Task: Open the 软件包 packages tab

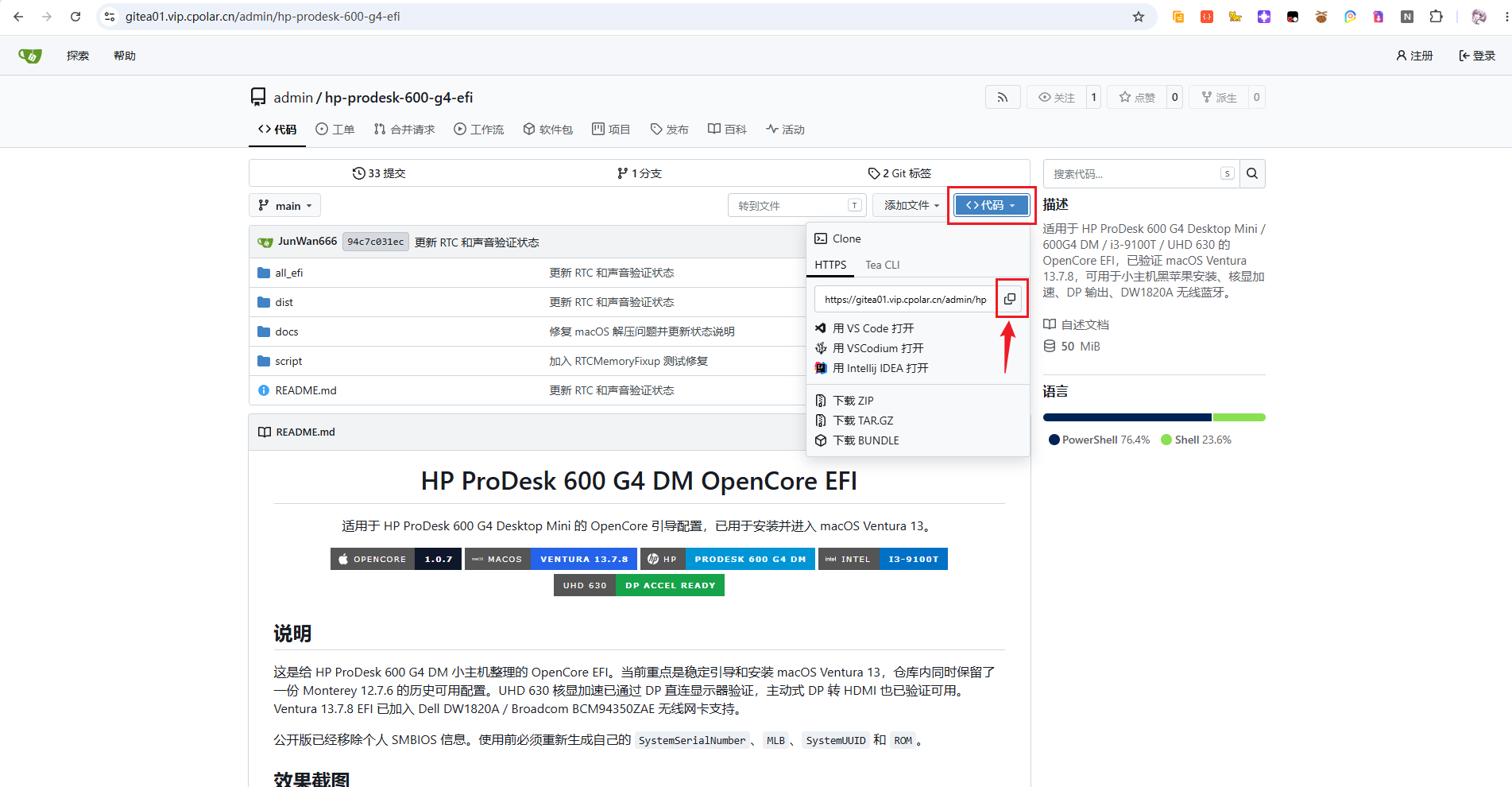Action: point(547,130)
